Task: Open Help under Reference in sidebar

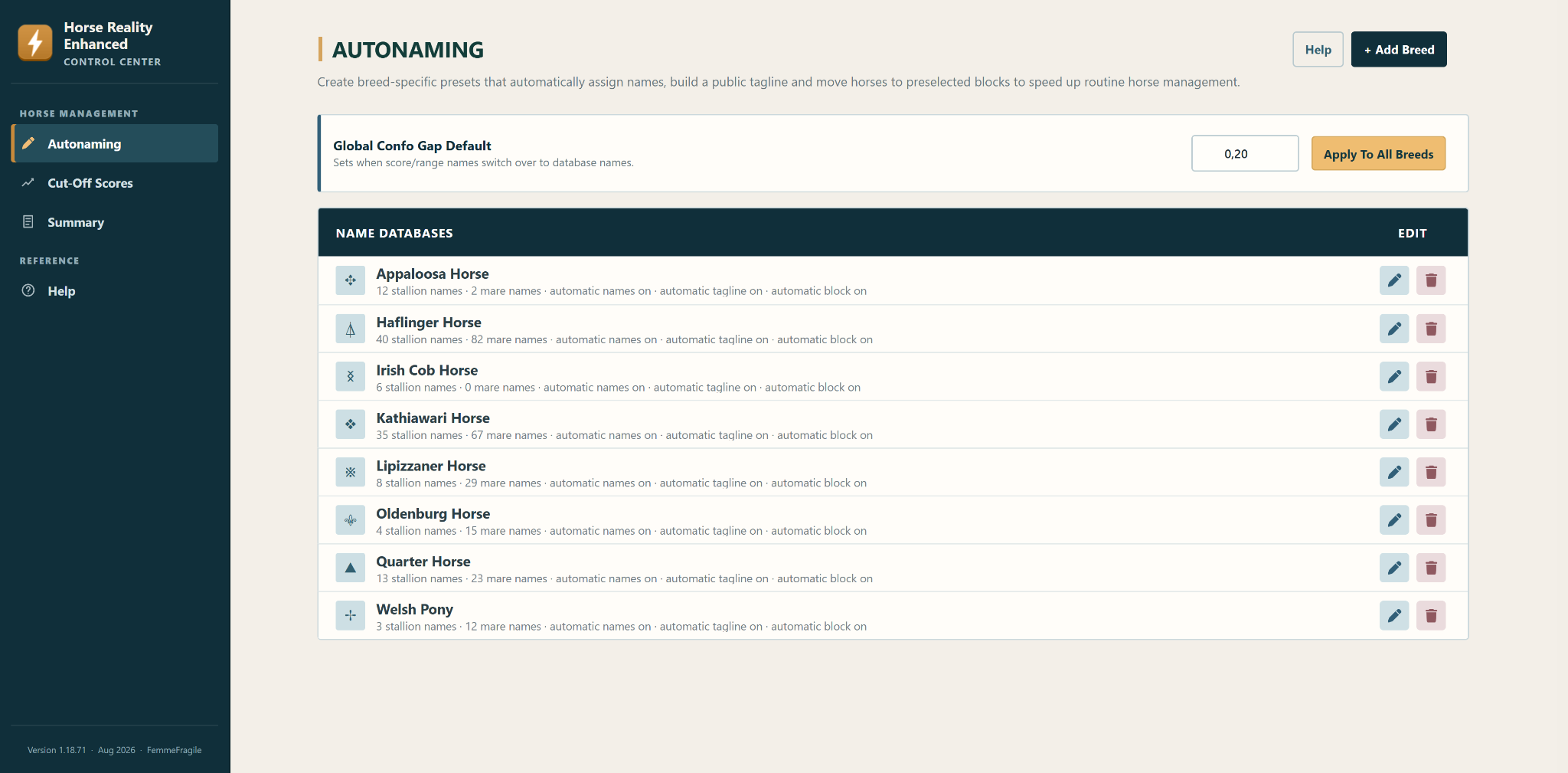Action: (115, 291)
